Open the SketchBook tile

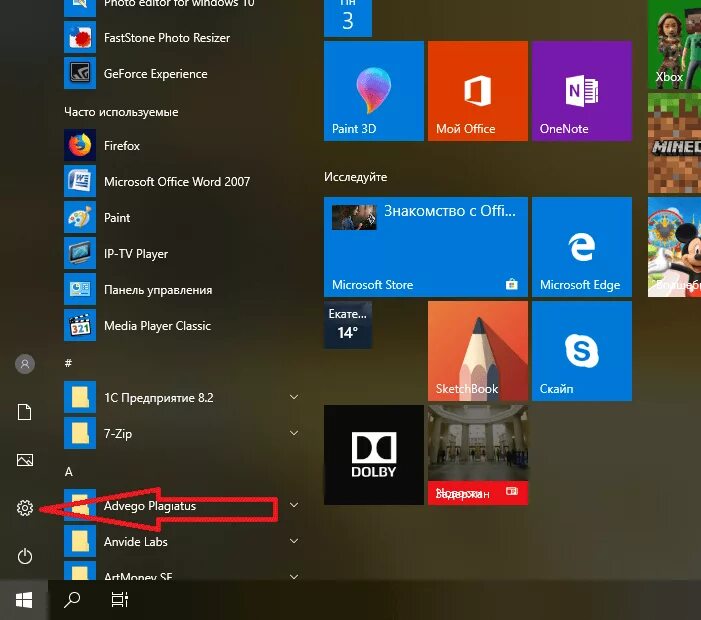click(x=477, y=351)
